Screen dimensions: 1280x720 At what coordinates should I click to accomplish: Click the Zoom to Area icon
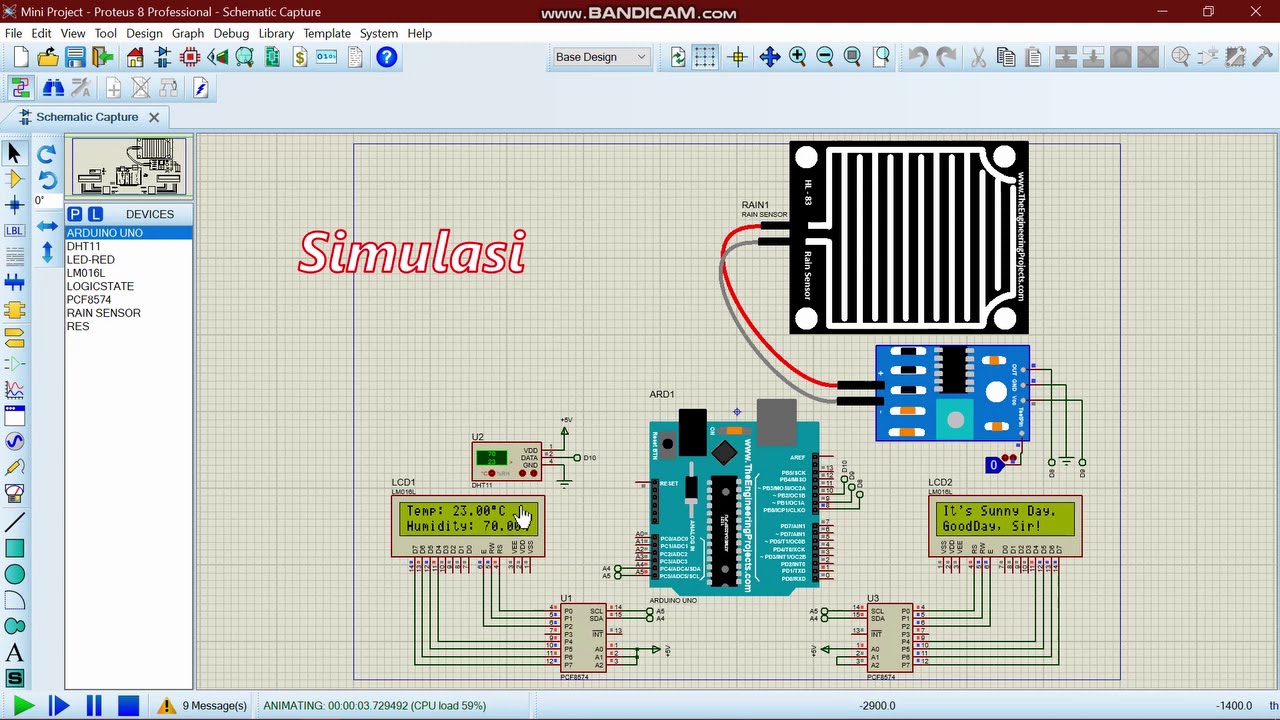[x=881, y=57]
